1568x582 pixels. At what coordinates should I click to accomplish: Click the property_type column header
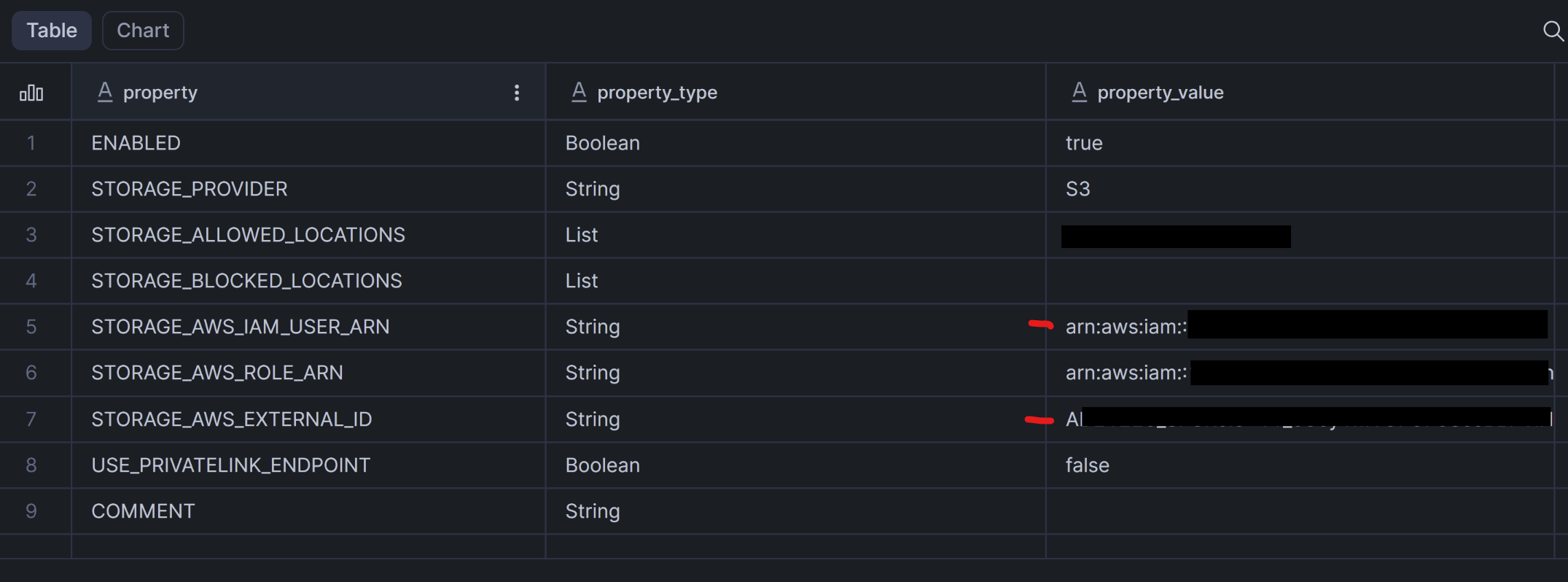[x=657, y=93]
